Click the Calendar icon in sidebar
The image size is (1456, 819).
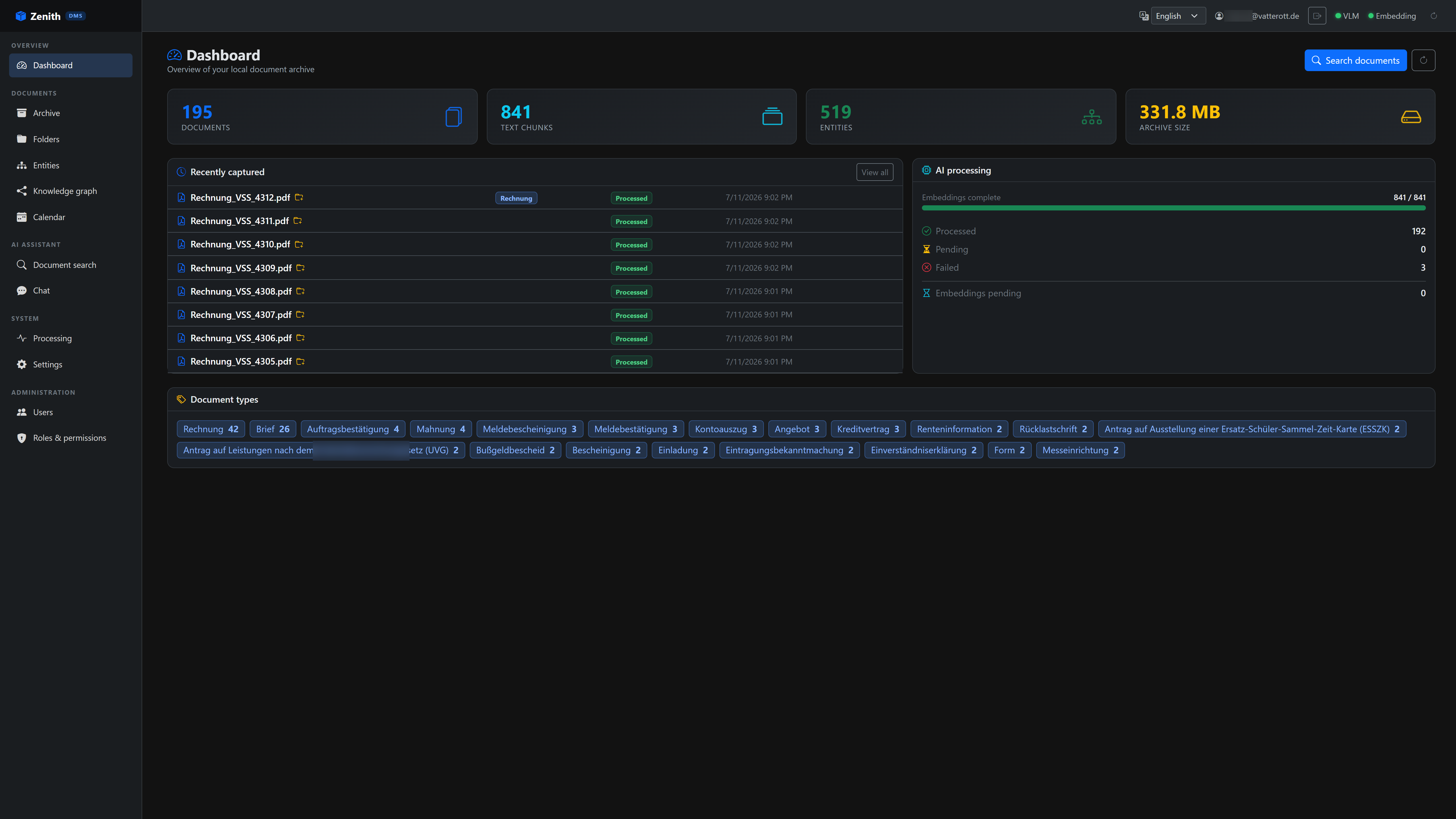click(22, 217)
